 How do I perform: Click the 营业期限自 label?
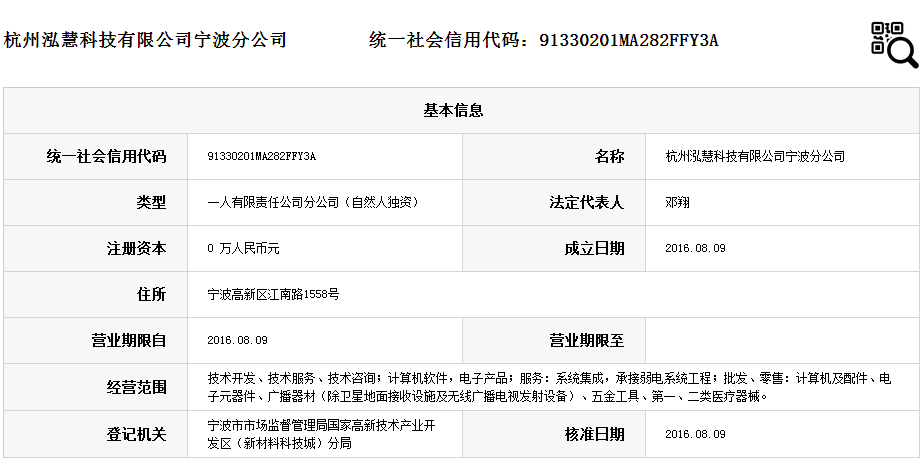[x=128, y=341]
